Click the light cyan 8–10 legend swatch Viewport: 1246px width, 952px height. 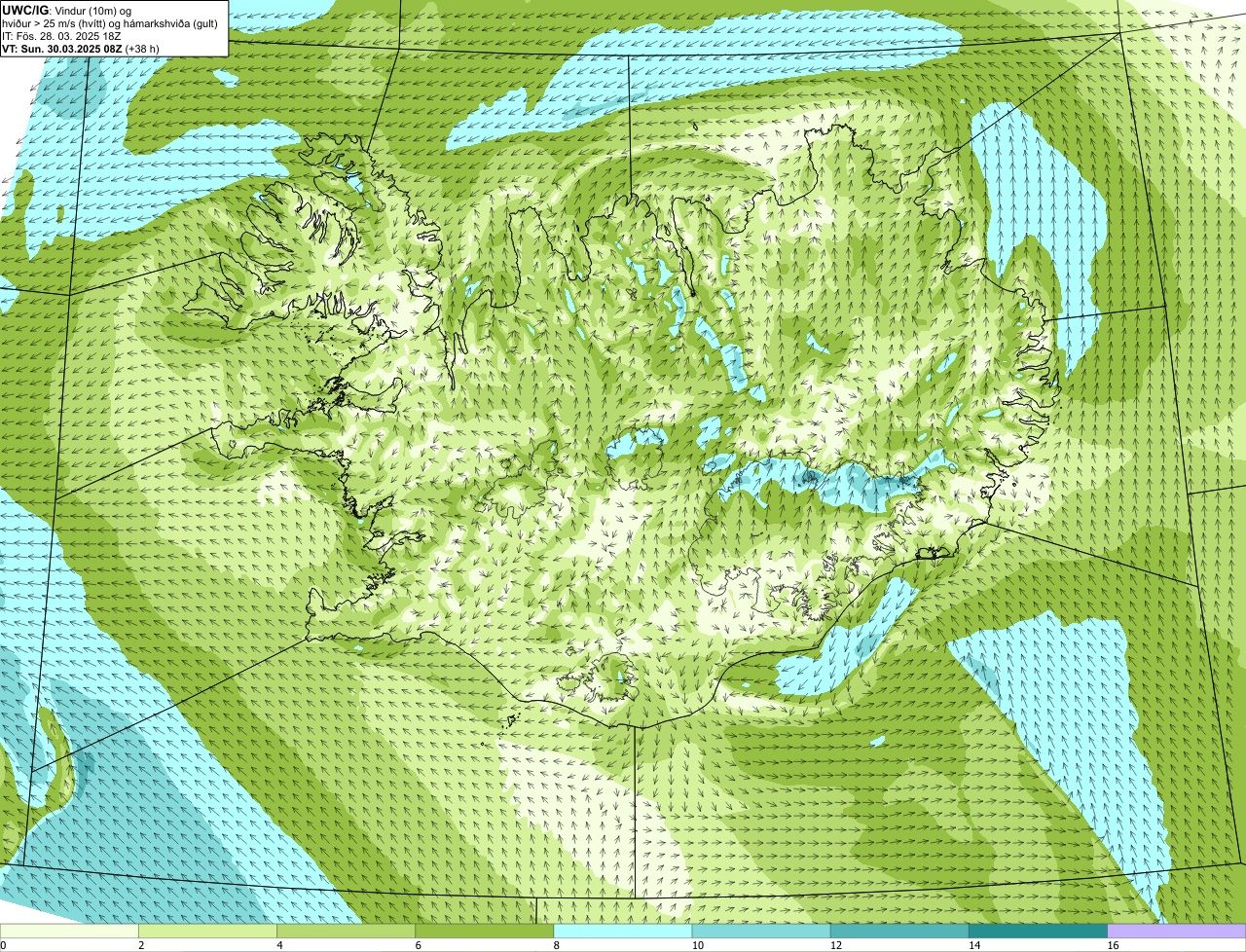pyautogui.click(x=623, y=932)
